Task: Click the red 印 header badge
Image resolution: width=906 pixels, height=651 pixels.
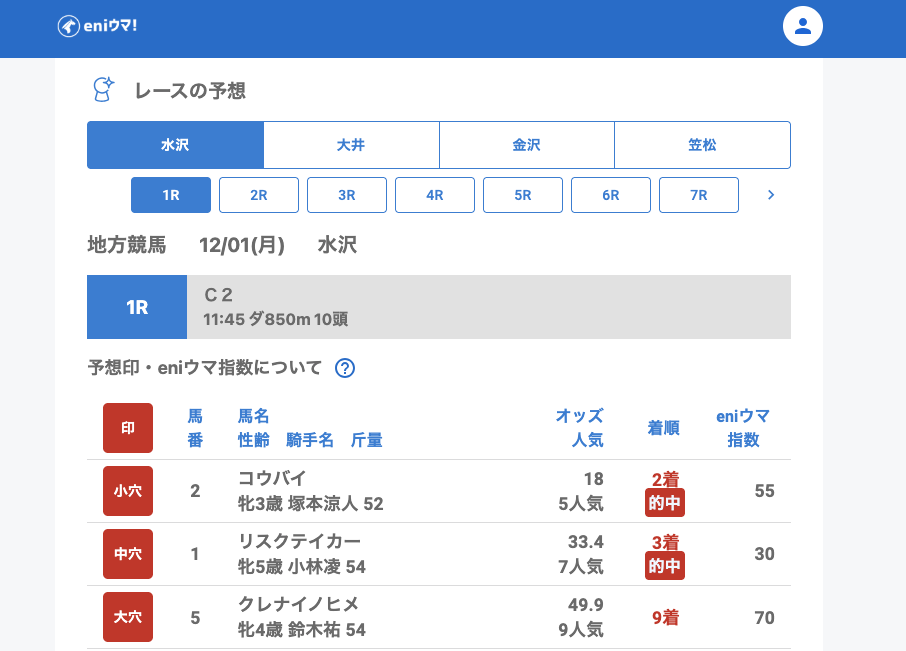Action: point(128,428)
